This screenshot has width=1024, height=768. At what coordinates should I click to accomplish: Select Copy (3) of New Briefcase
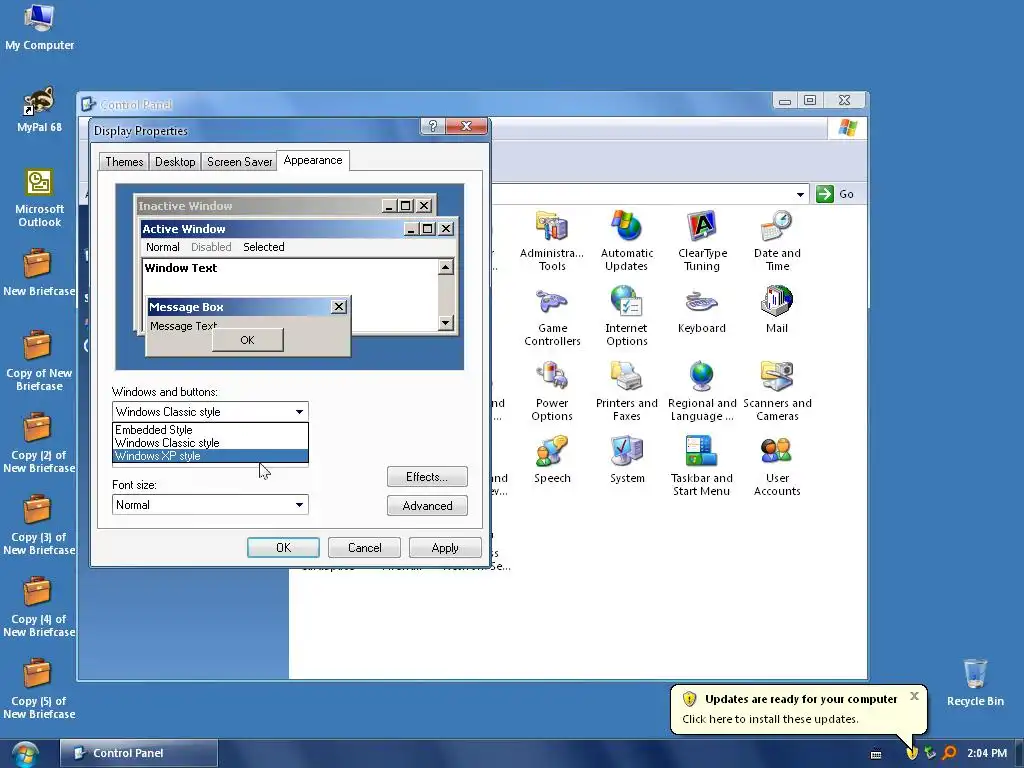pyautogui.click(x=39, y=526)
